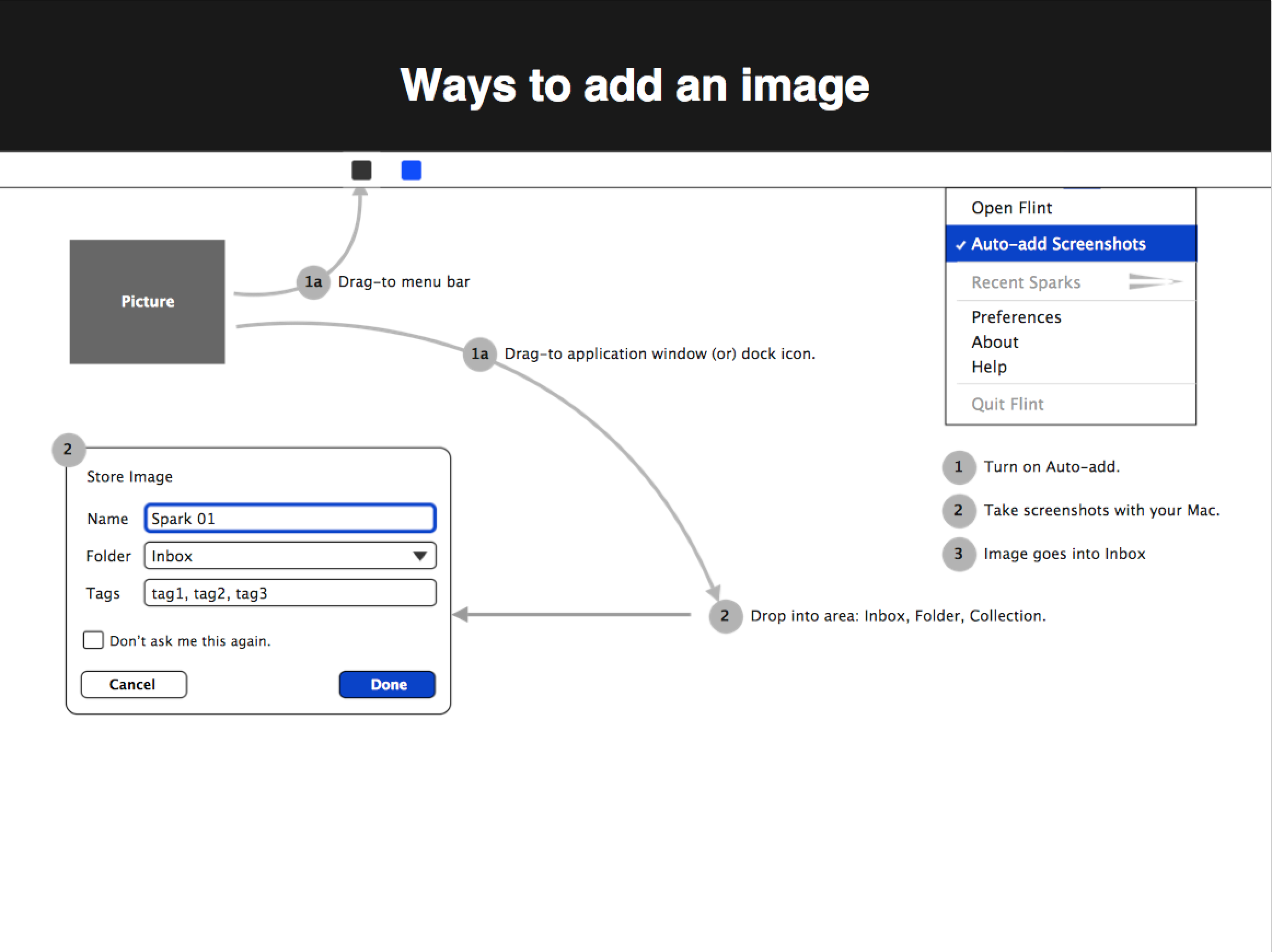Click the blue menu bar icon
1272x952 pixels.
point(411,170)
